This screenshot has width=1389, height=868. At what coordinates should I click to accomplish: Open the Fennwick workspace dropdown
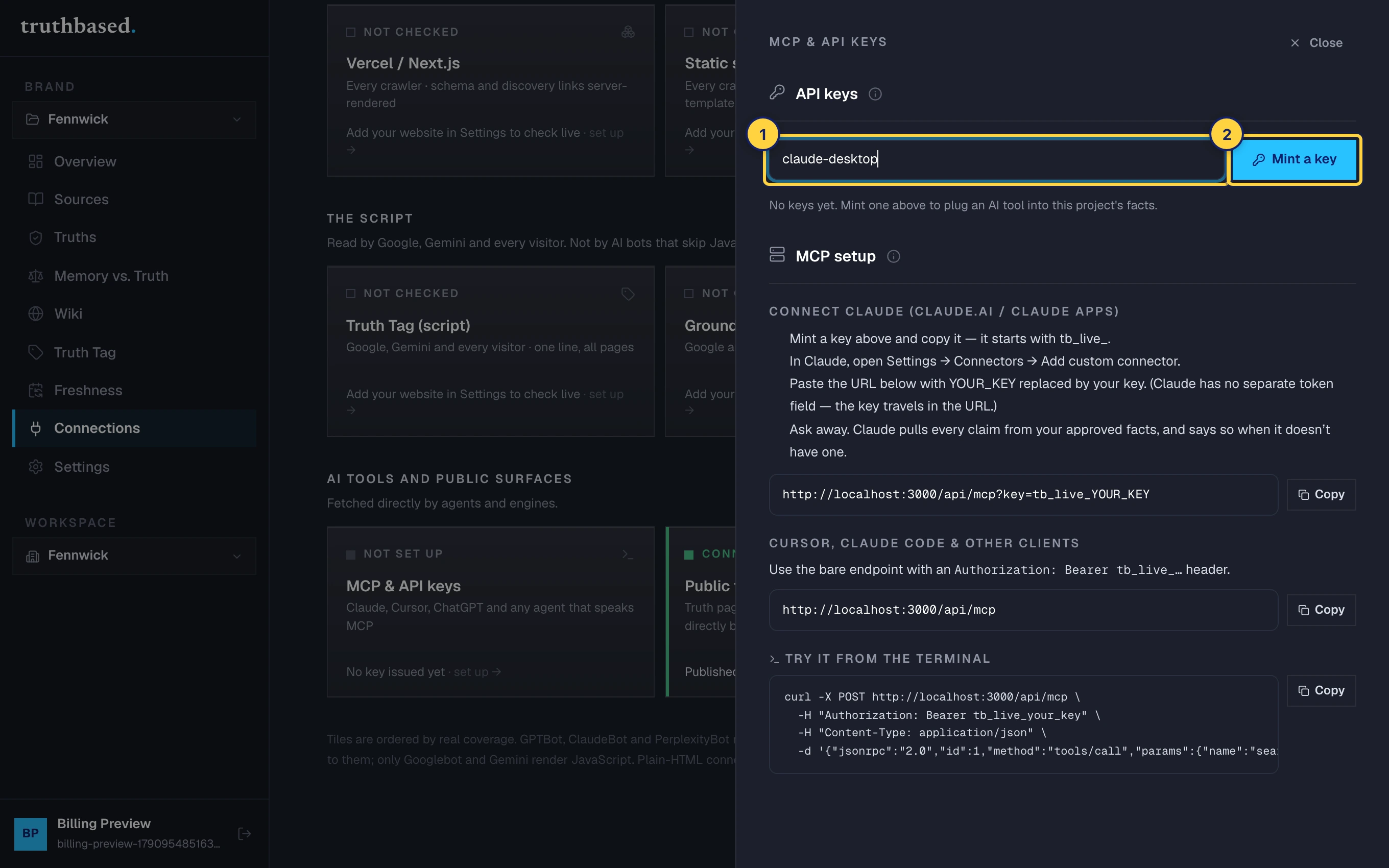(134, 556)
